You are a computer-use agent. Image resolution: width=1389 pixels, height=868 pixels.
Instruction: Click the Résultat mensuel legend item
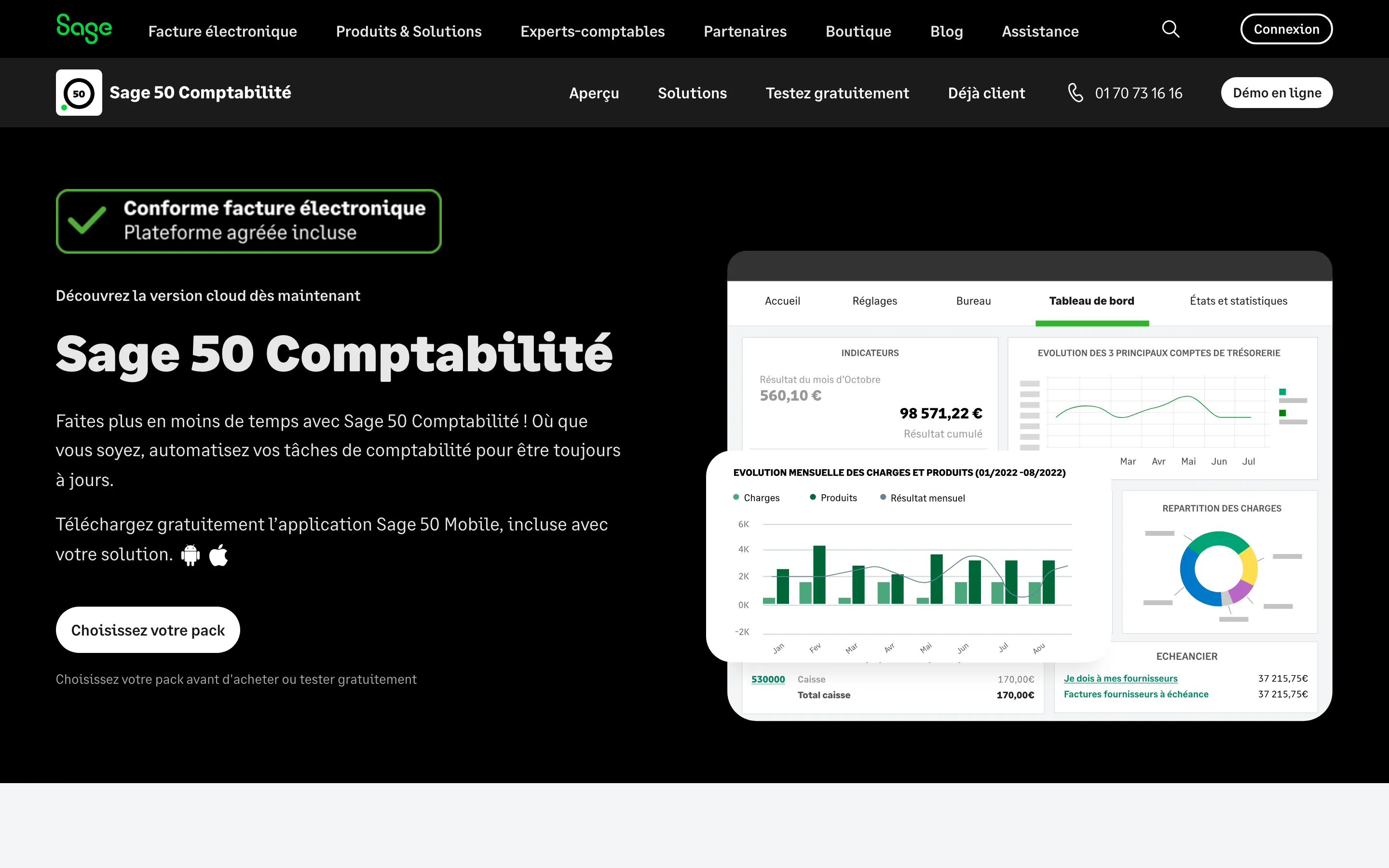922,498
